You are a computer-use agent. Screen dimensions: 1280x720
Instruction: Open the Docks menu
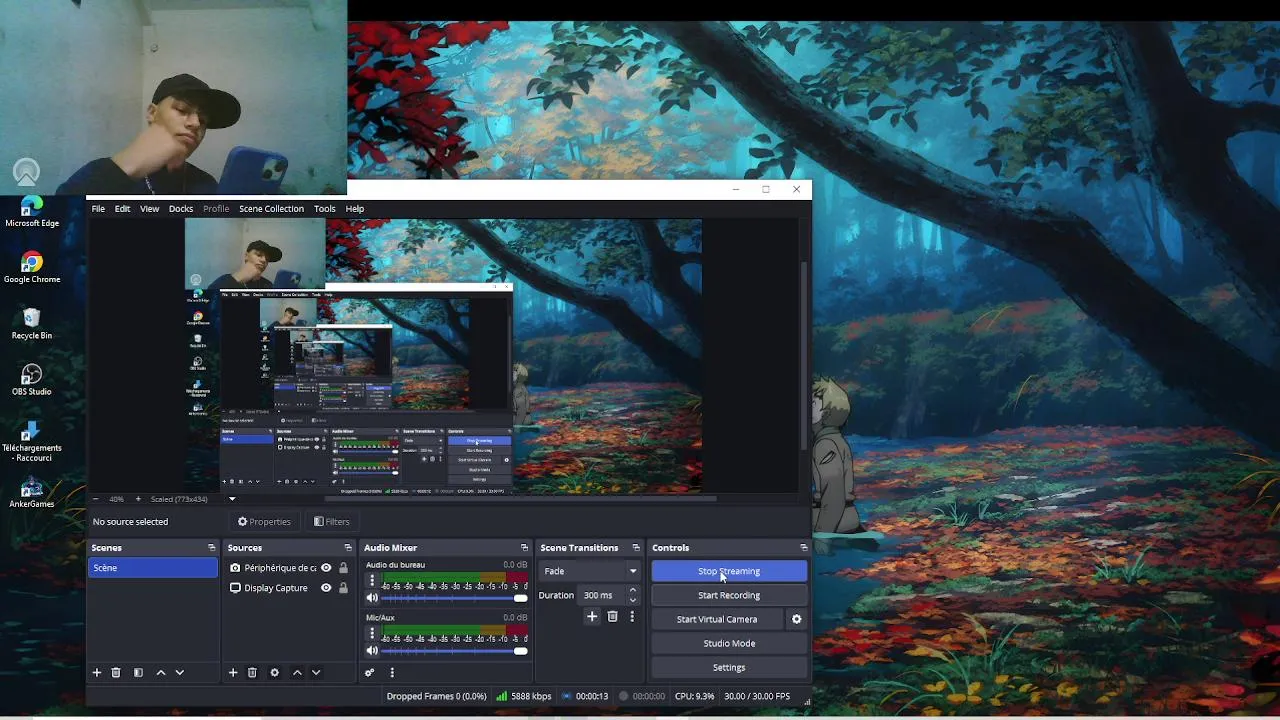(x=181, y=209)
